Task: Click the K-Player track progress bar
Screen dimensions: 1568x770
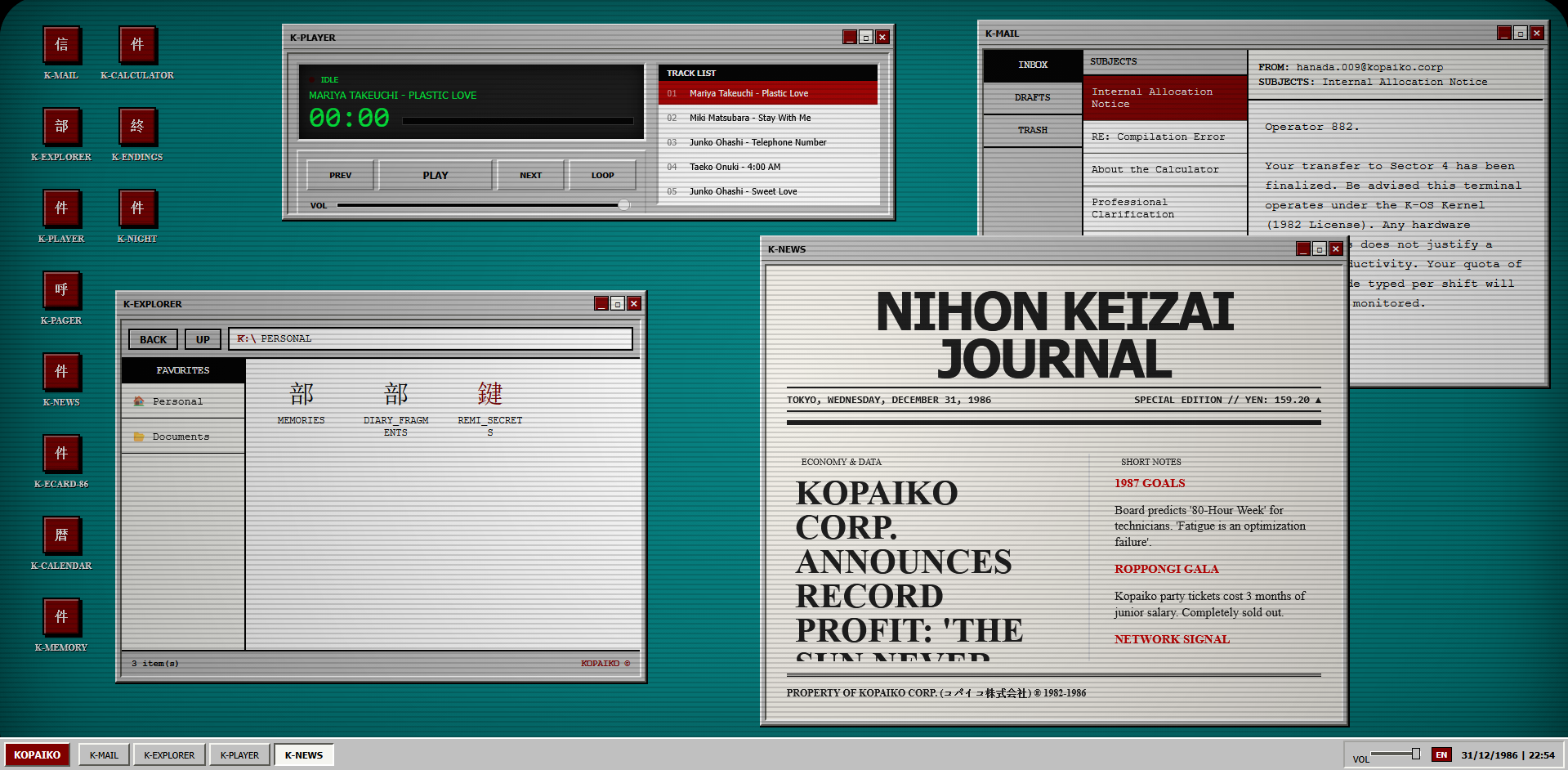Action: (518, 121)
